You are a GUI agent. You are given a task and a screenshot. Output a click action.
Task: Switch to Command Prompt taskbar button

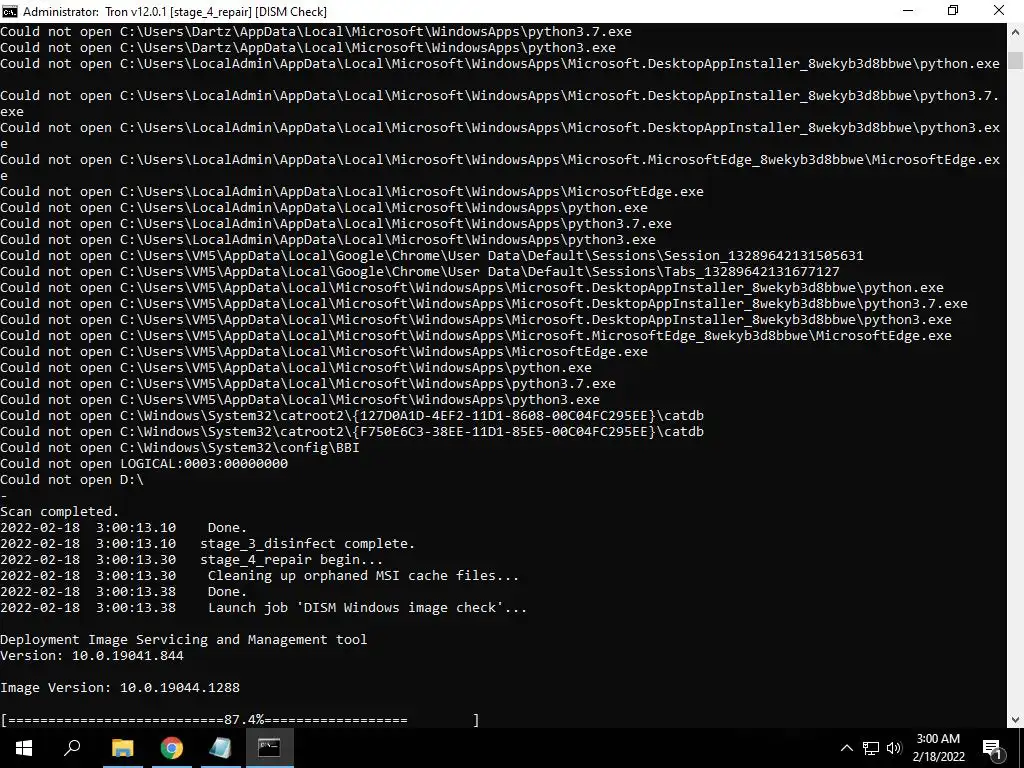tap(269, 748)
